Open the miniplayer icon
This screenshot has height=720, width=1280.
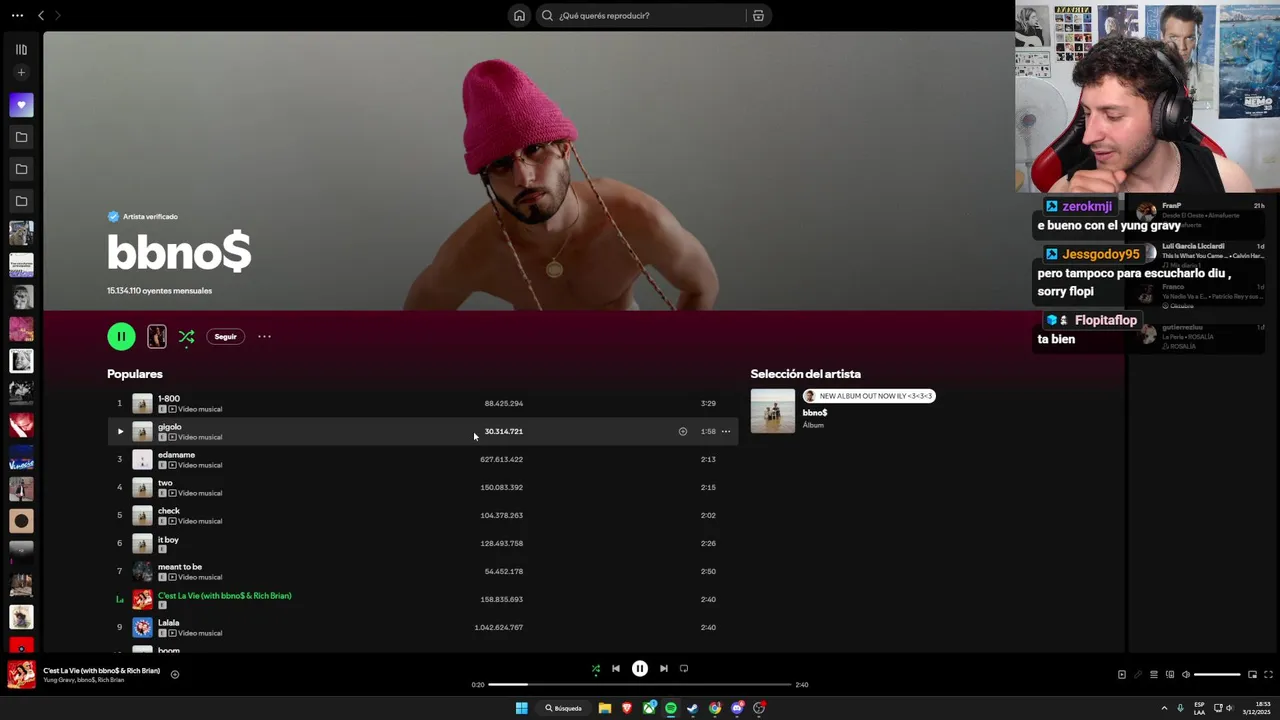click(x=1252, y=674)
